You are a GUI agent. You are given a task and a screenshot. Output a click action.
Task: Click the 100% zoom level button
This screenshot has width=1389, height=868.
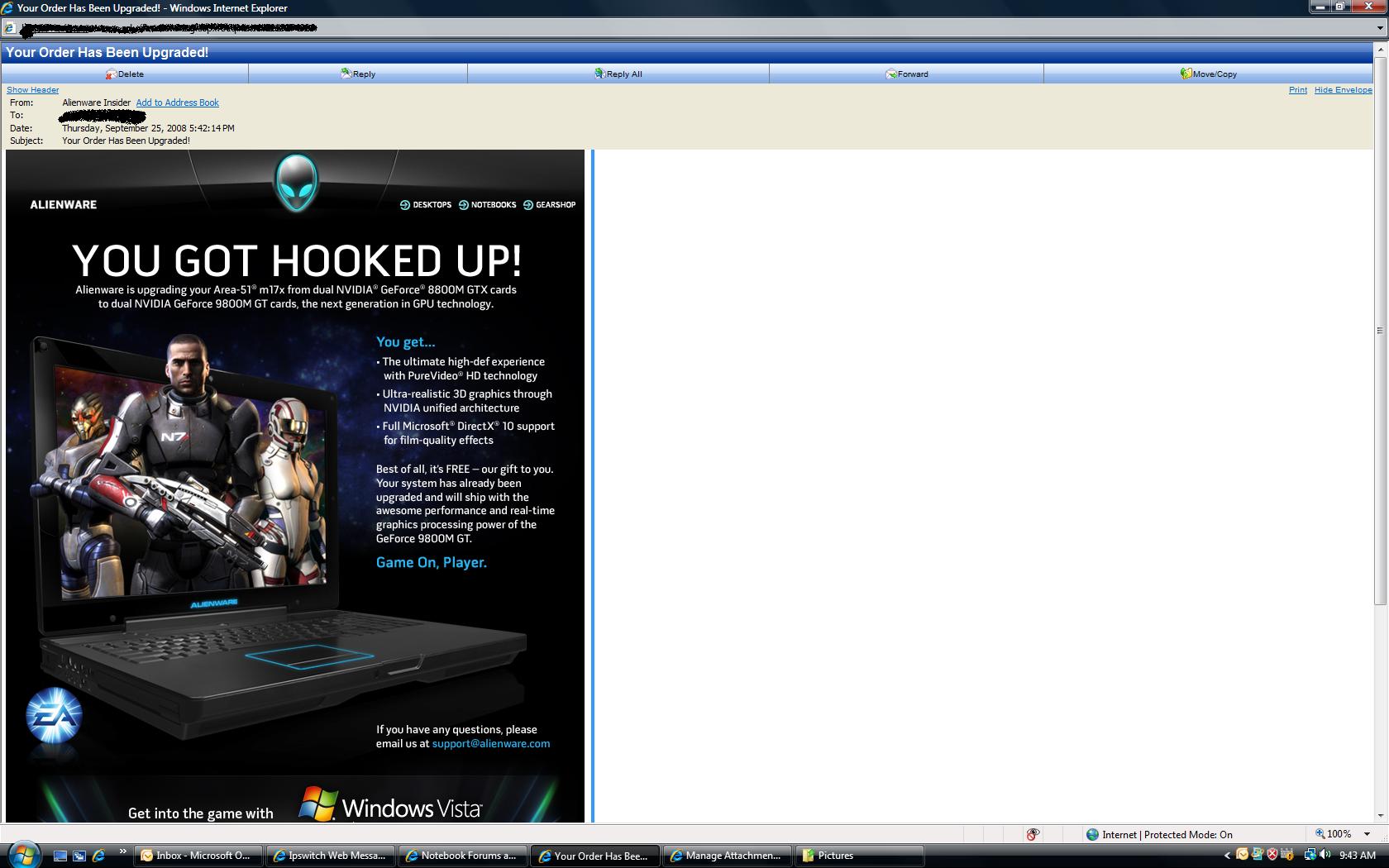pos(1333,834)
